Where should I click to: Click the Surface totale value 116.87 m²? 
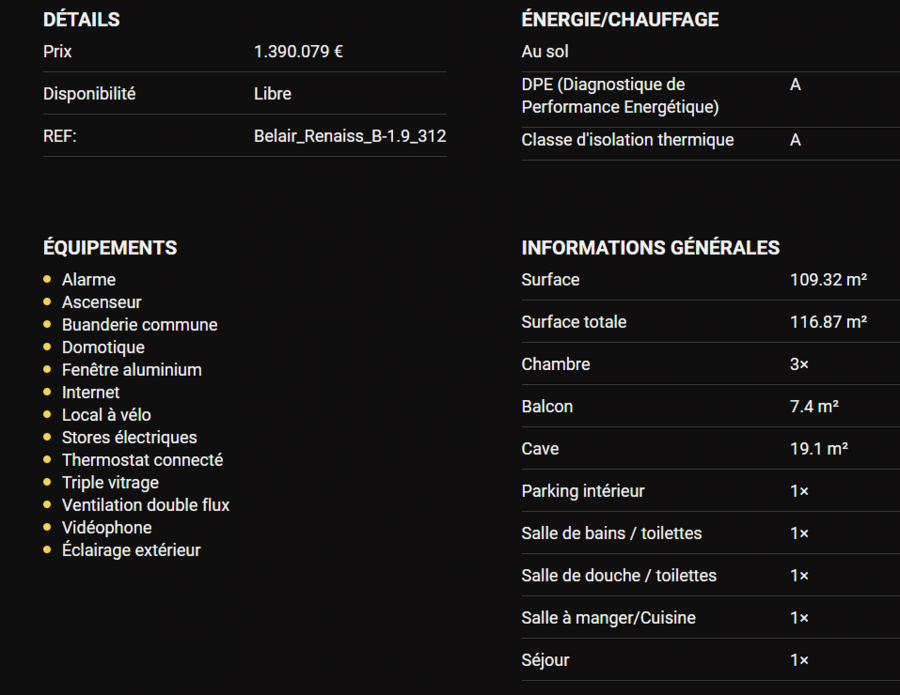828,322
